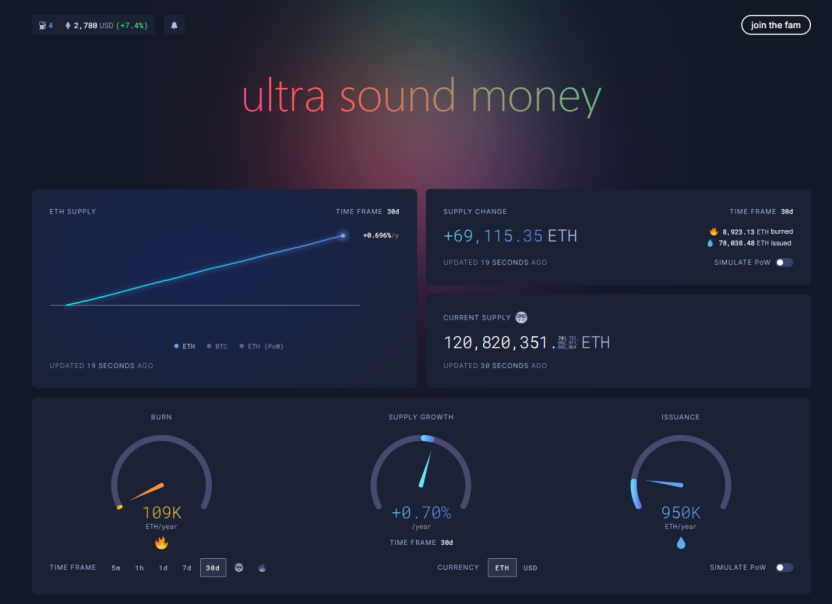This screenshot has width=832, height=604.
Task: Change the Supply Change time frame 30d
Action: pos(787,212)
